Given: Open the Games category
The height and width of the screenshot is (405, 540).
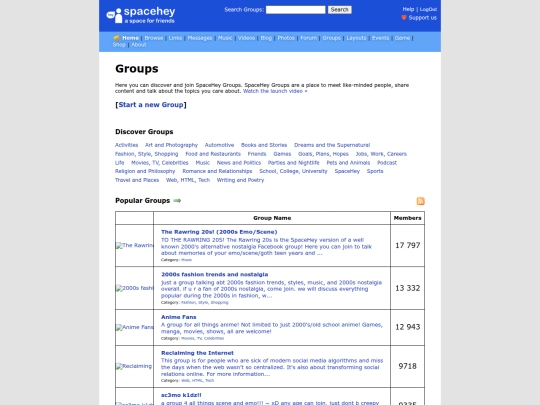Looking at the screenshot, I should coord(282,154).
